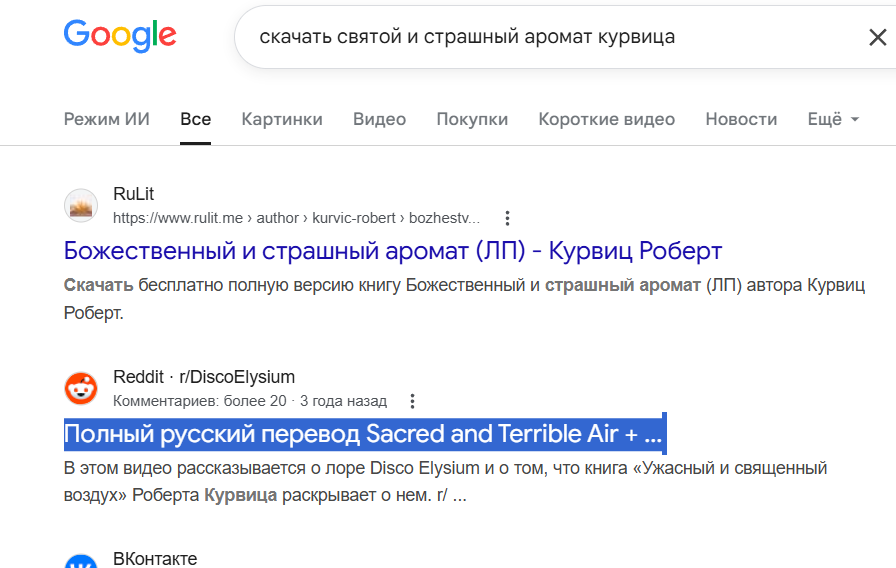Click the Reddit favicon icon
896x568 pixels.
coord(81,389)
